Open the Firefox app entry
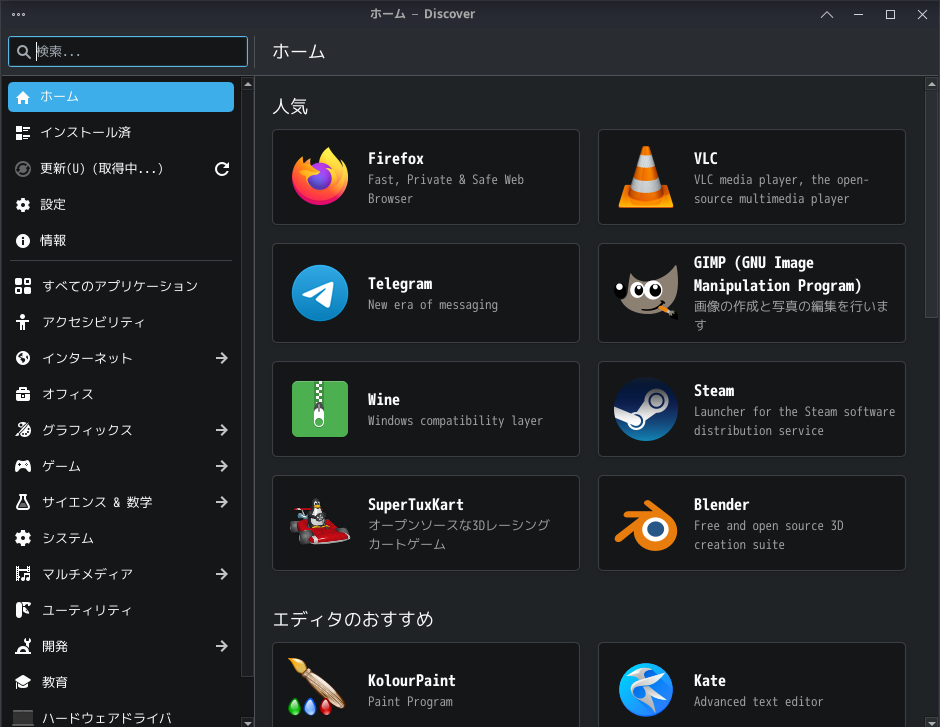 [425, 177]
